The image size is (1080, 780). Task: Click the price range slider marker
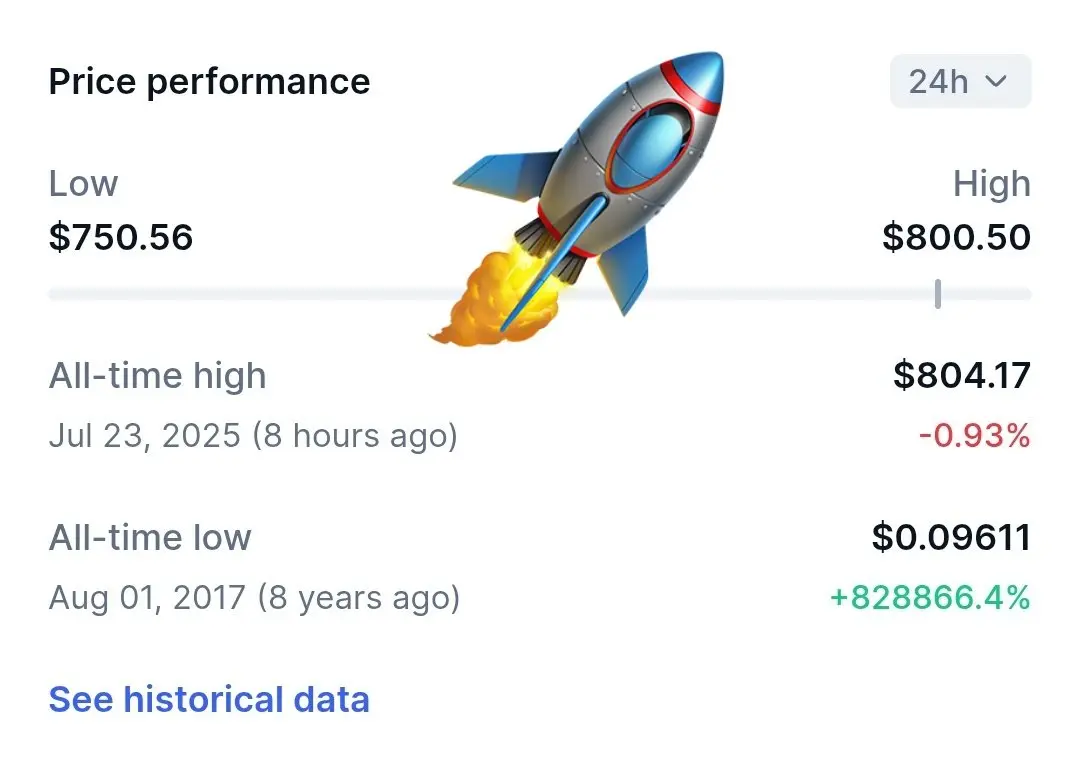[937, 294]
